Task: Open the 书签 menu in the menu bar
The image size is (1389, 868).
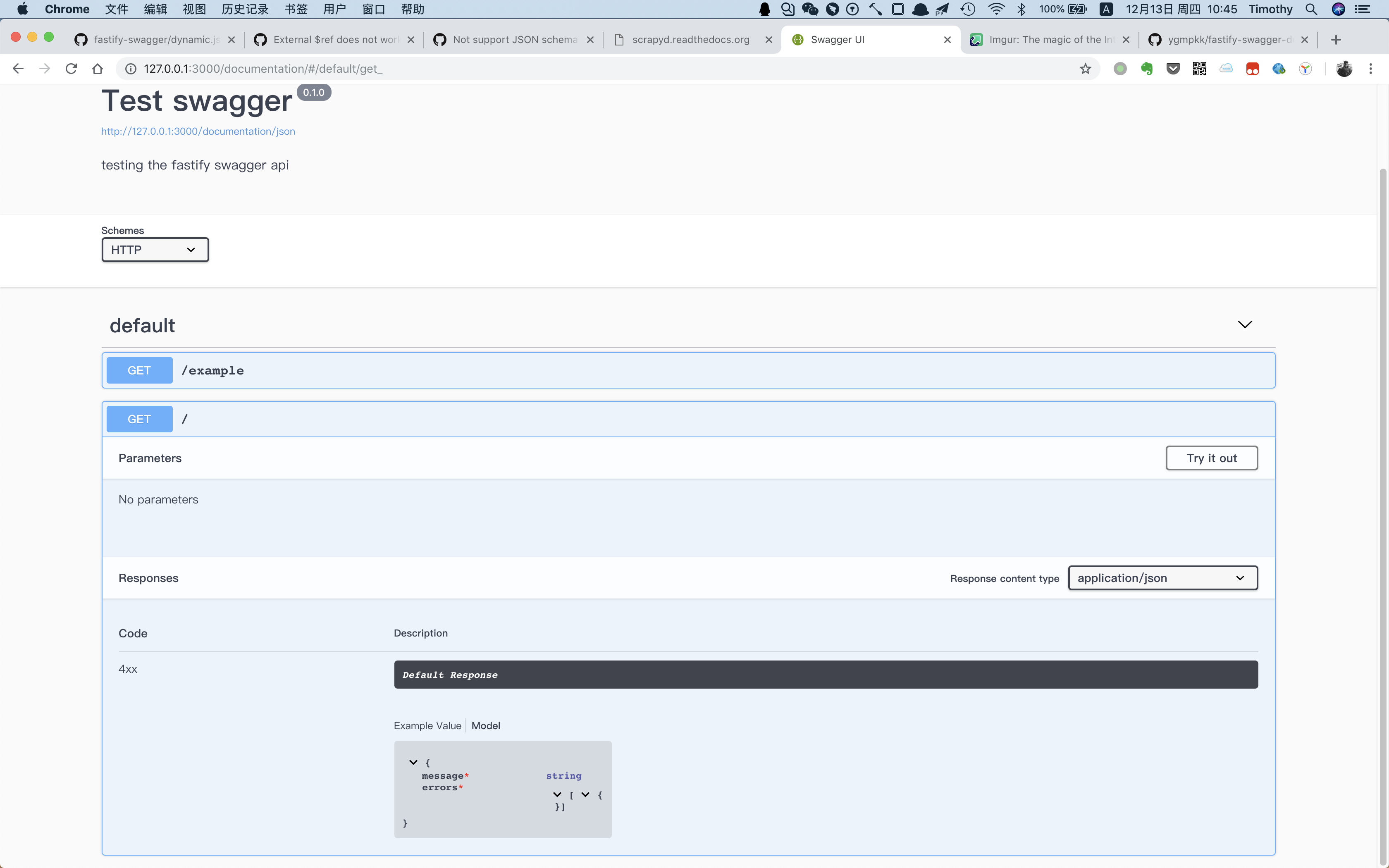Action: [295, 9]
